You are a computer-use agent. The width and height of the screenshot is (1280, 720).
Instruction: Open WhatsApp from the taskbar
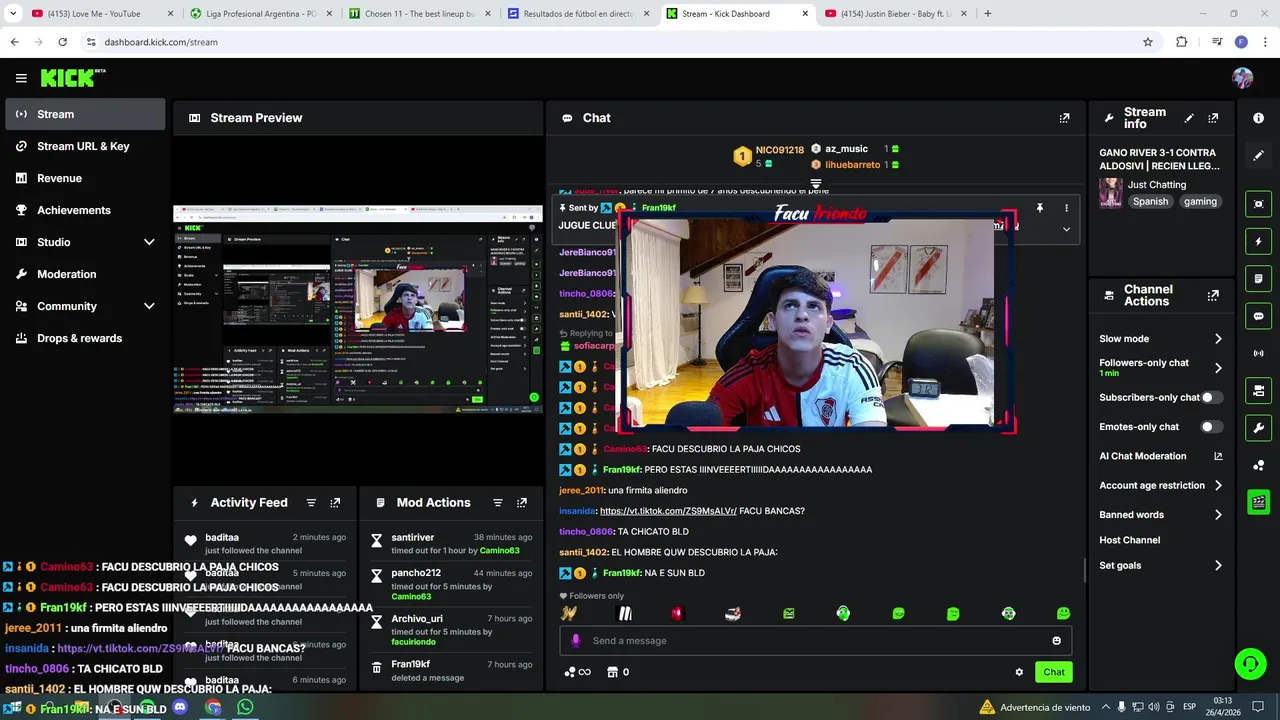point(245,707)
